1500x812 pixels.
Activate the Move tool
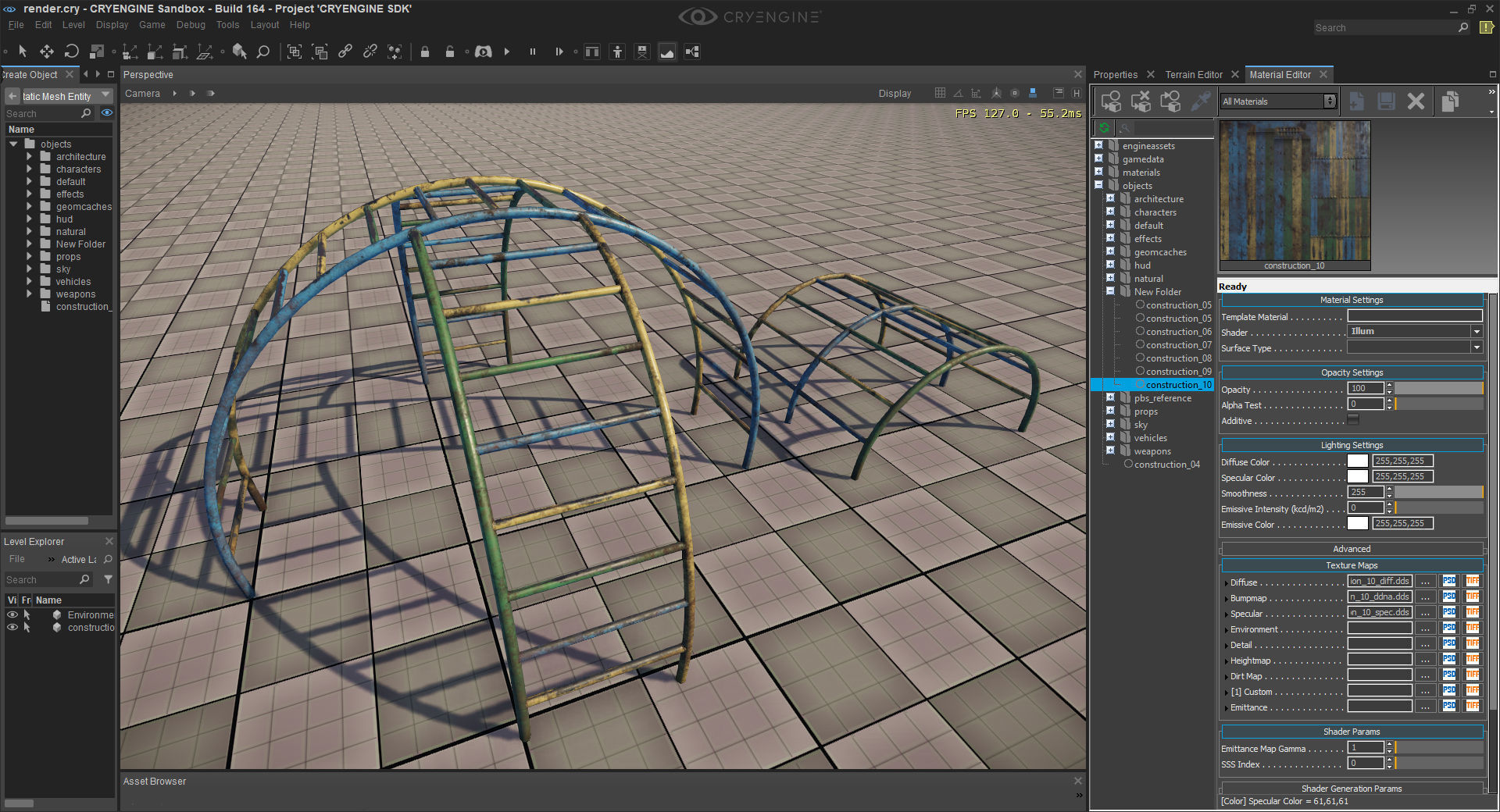pyautogui.click(x=47, y=52)
